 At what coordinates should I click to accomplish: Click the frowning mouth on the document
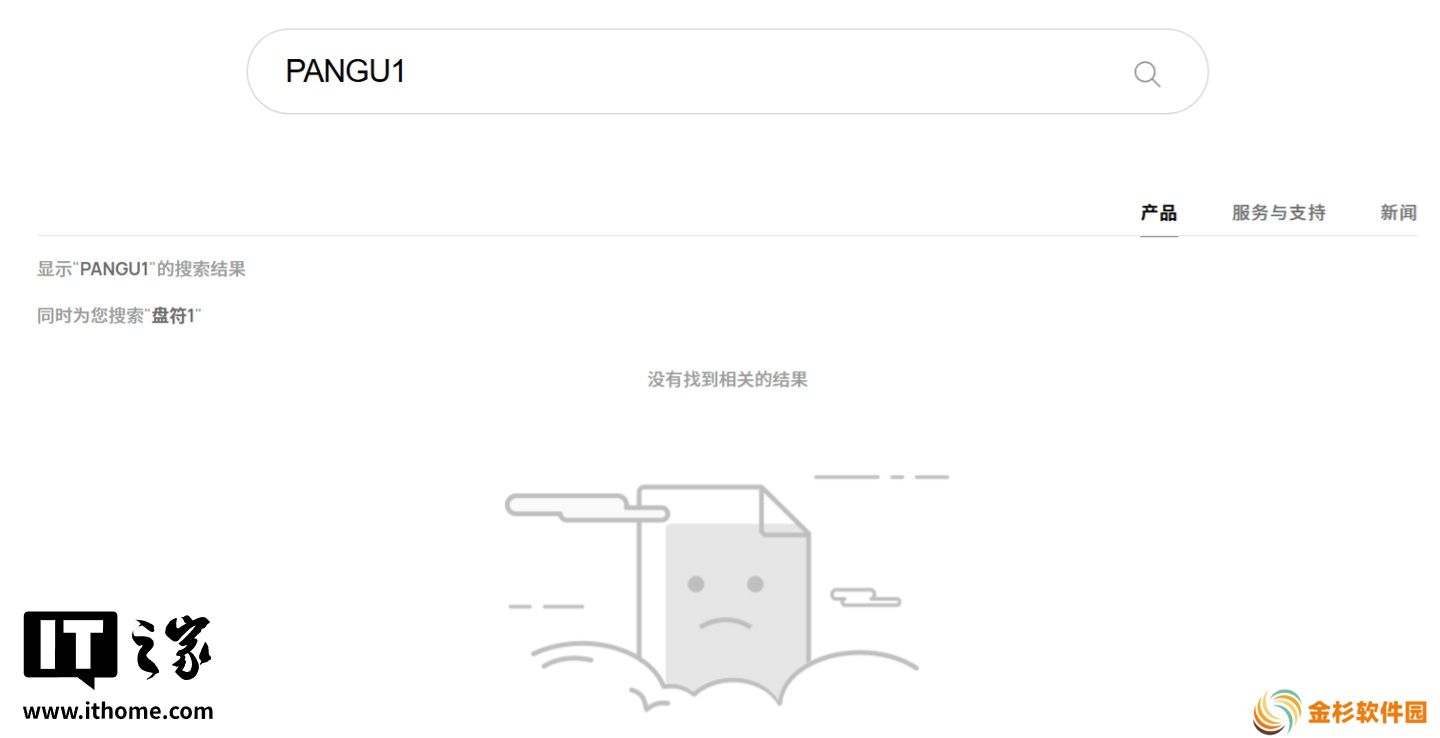(725, 623)
